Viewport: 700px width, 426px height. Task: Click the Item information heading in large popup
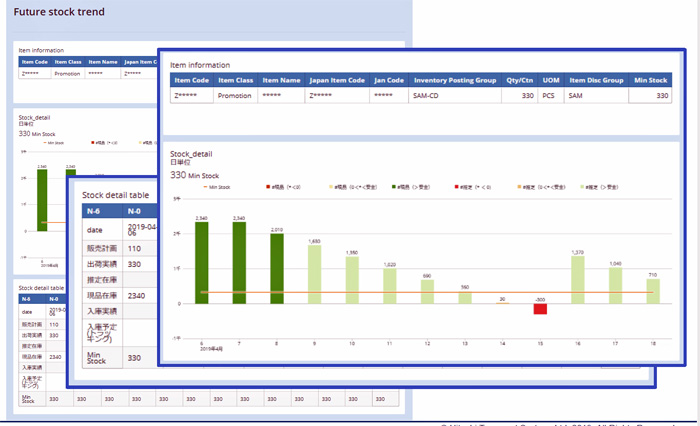coord(200,65)
